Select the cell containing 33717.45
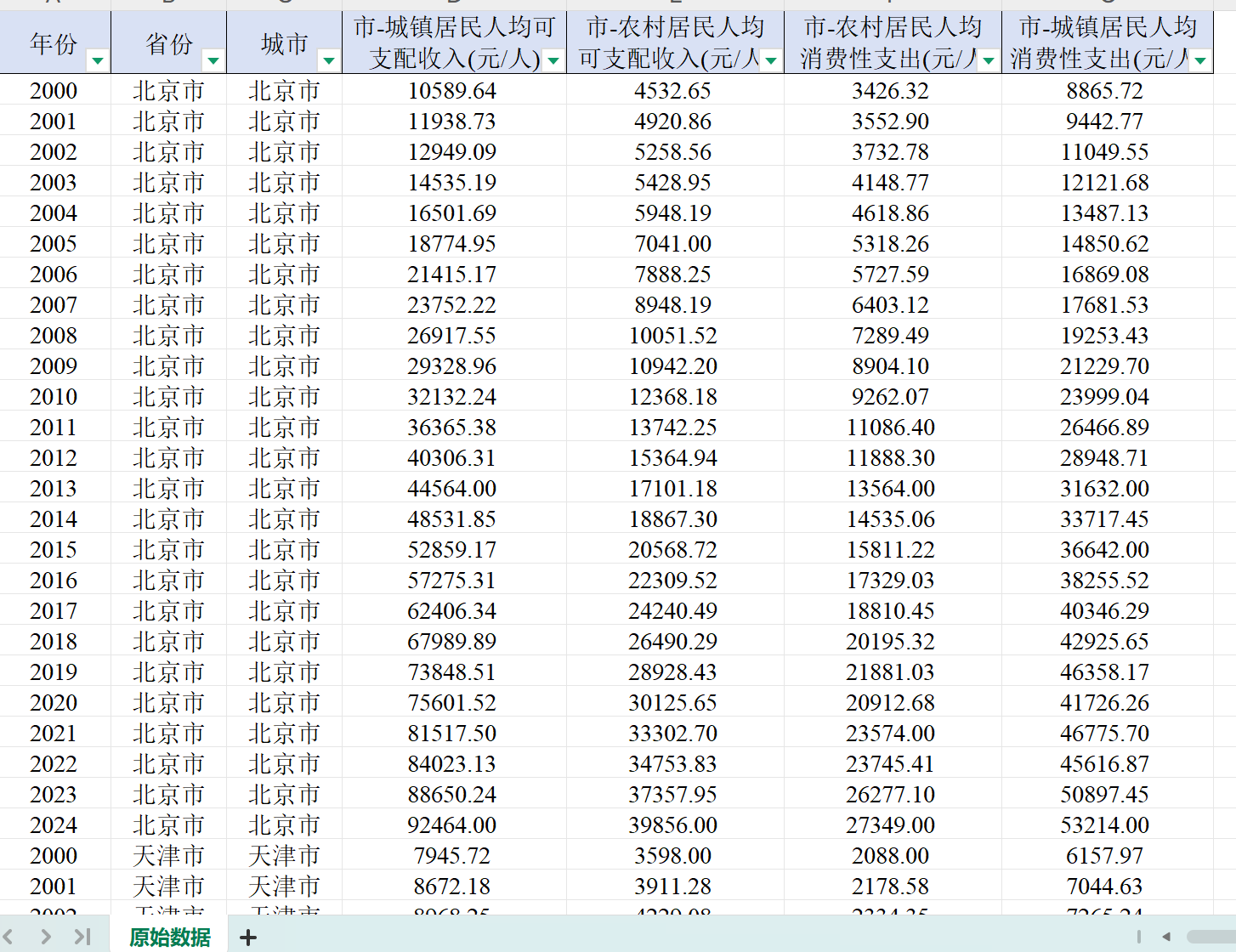 1108,519
